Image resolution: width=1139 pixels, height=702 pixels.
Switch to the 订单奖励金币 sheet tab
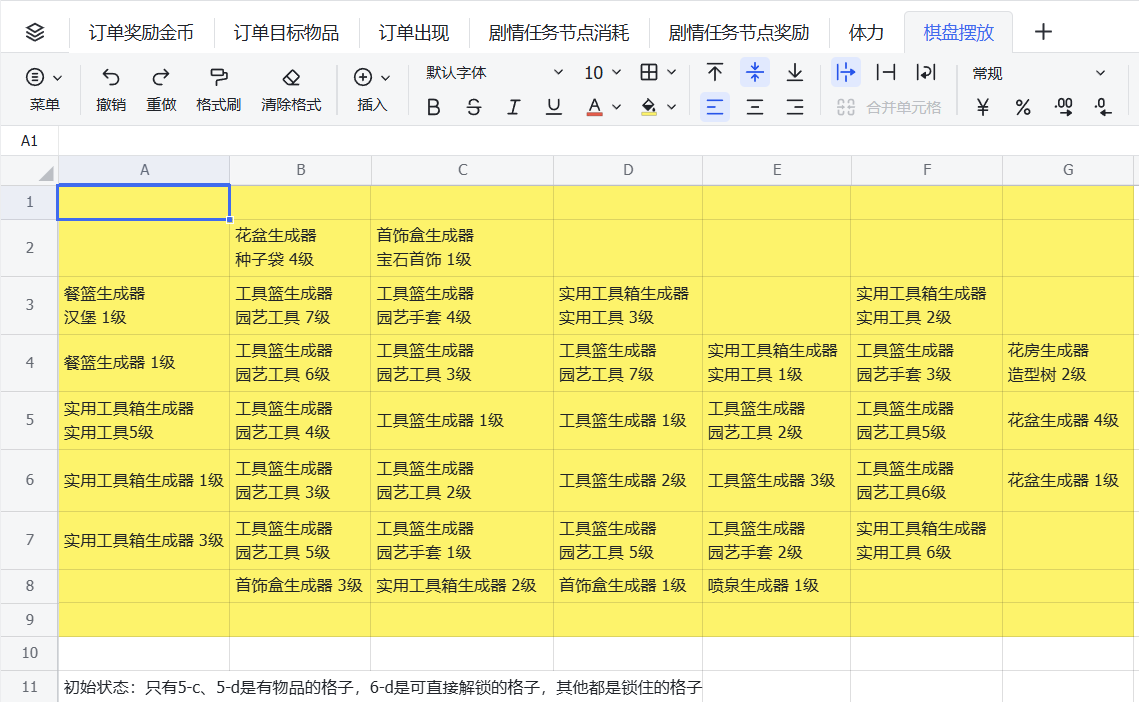pos(141,33)
